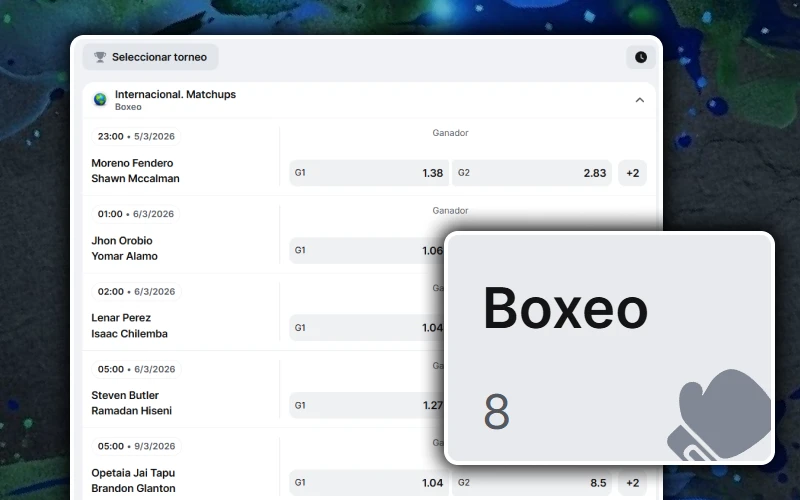Screen dimensions: 800x500
Task: Open the Jhon Orobio match
Action: point(121,241)
